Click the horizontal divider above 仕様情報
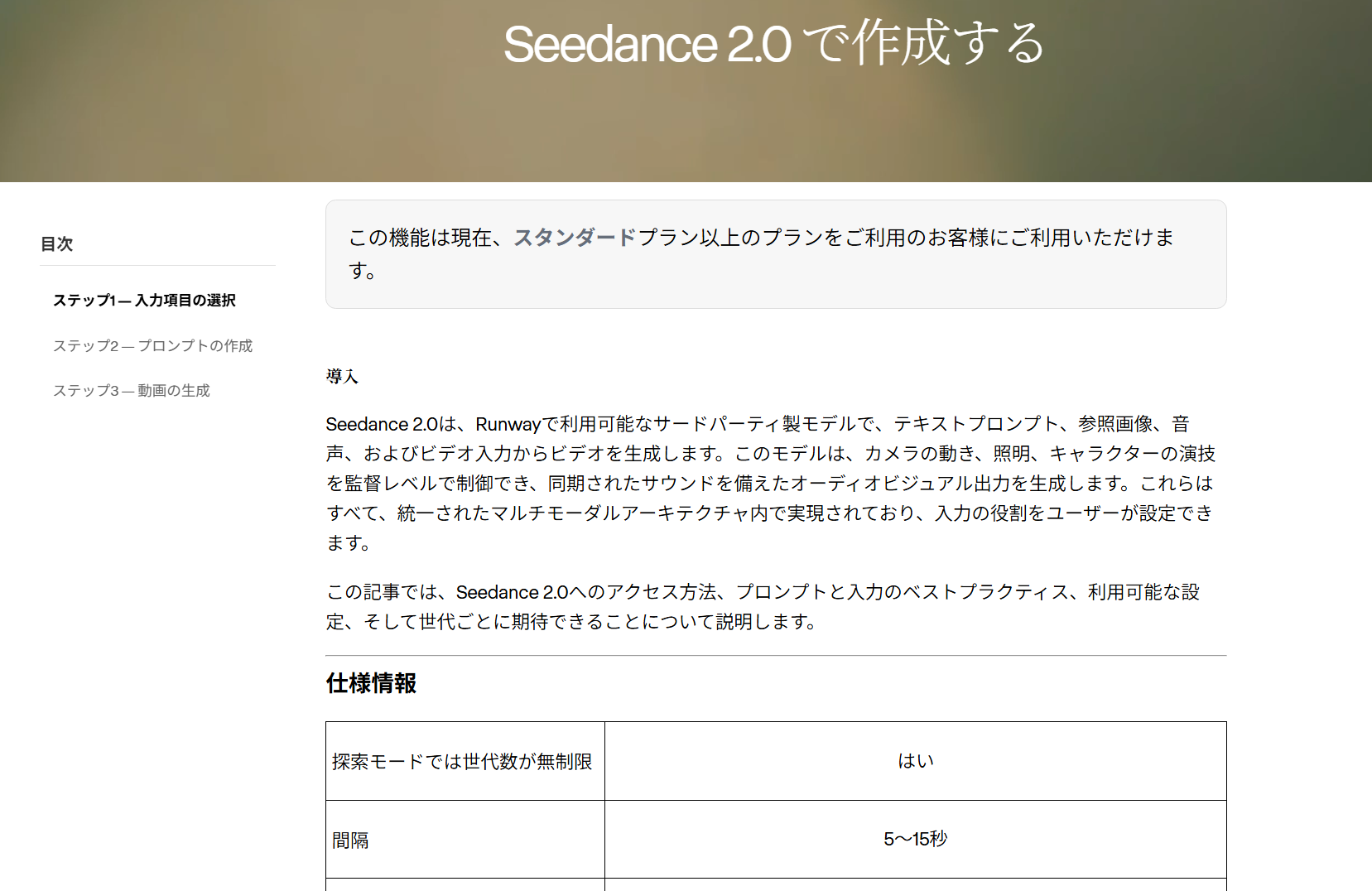Image resolution: width=1372 pixels, height=891 pixels. (x=776, y=656)
